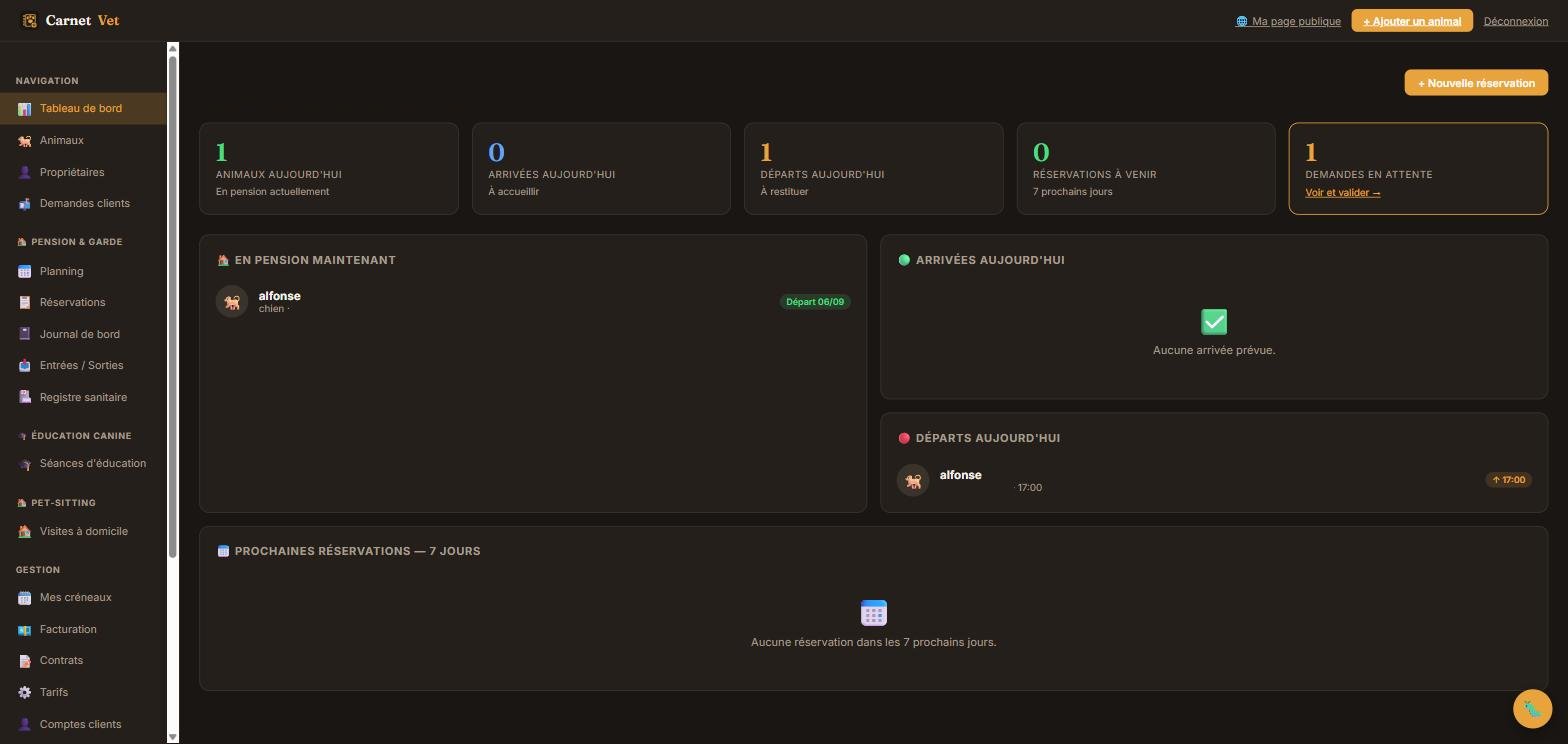Open Tableau de bord menu item

click(x=83, y=108)
